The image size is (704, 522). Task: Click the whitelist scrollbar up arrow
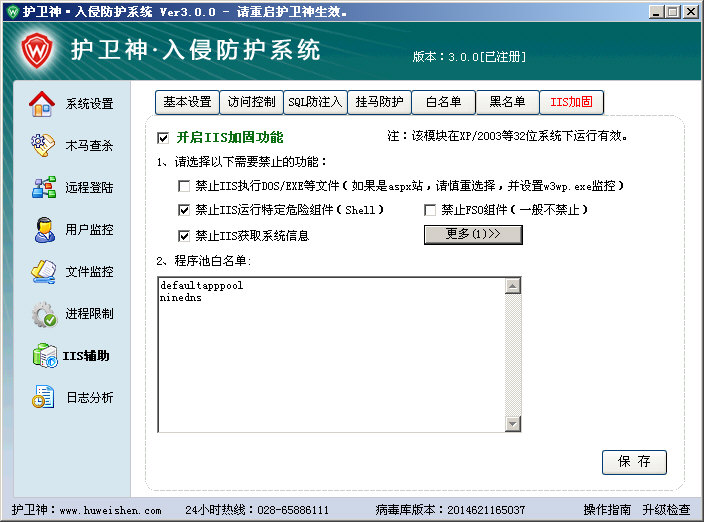(513, 286)
